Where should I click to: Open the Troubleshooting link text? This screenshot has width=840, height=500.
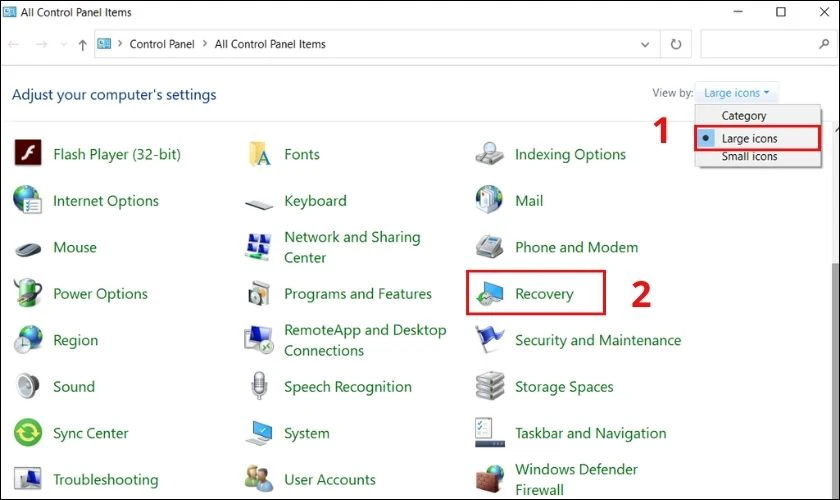[106, 480]
